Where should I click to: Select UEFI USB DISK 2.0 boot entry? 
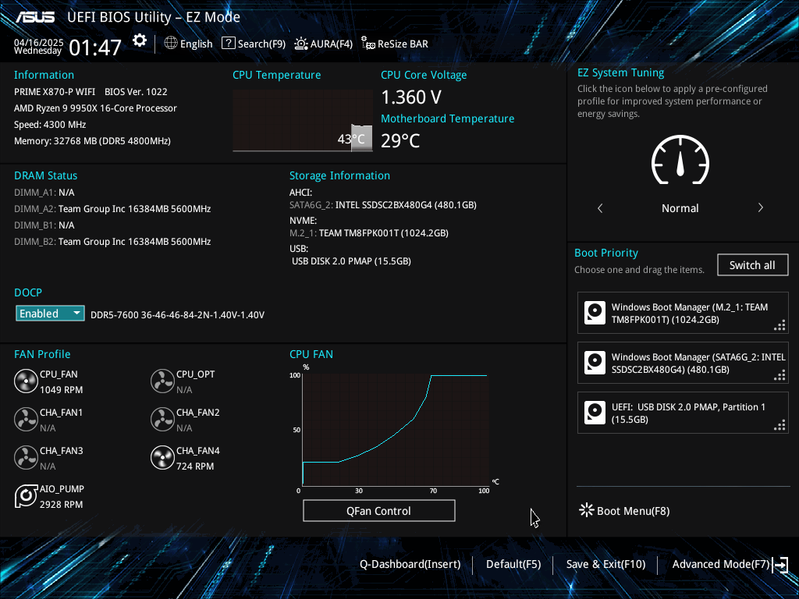(x=683, y=413)
